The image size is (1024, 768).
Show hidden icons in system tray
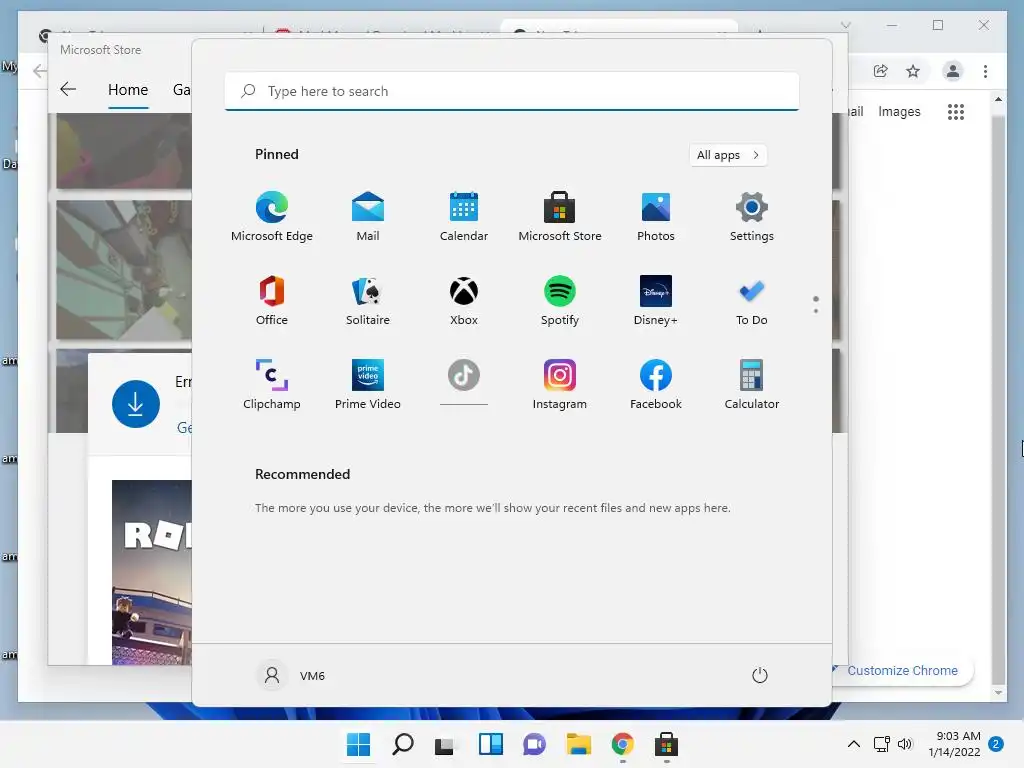pyautogui.click(x=854, y=744)
